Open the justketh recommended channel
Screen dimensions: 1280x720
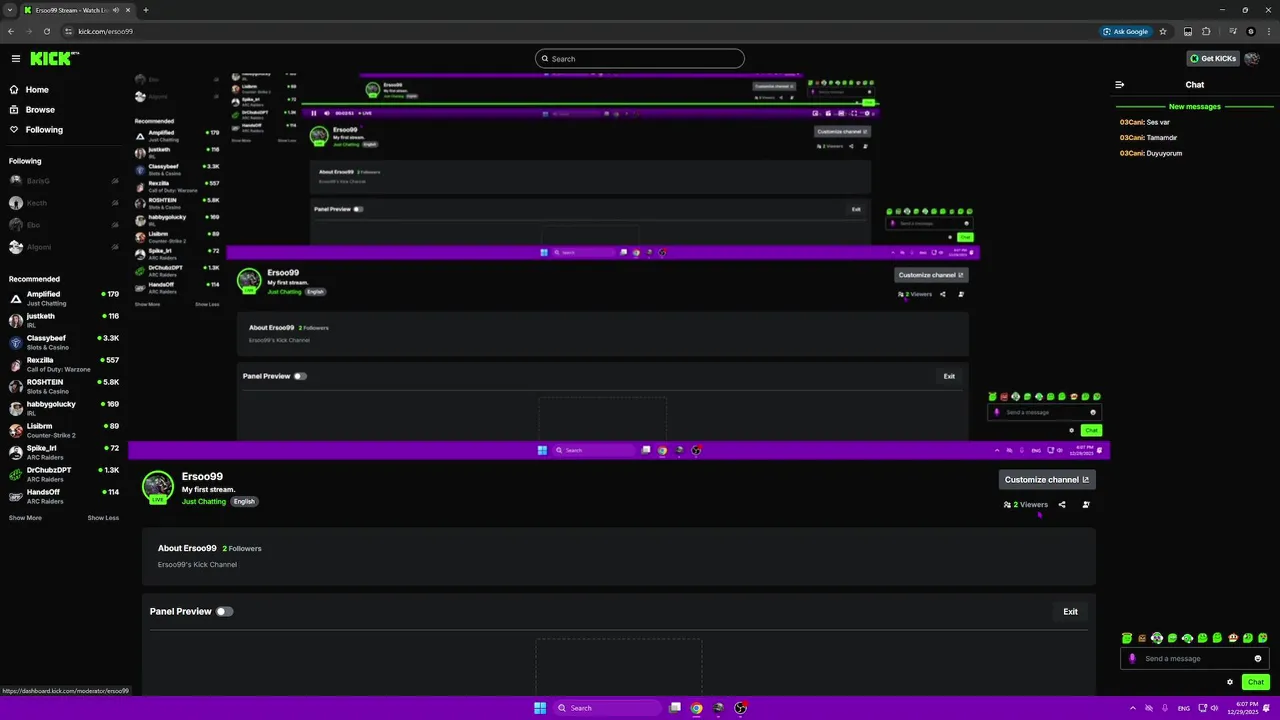pos(64,320)
